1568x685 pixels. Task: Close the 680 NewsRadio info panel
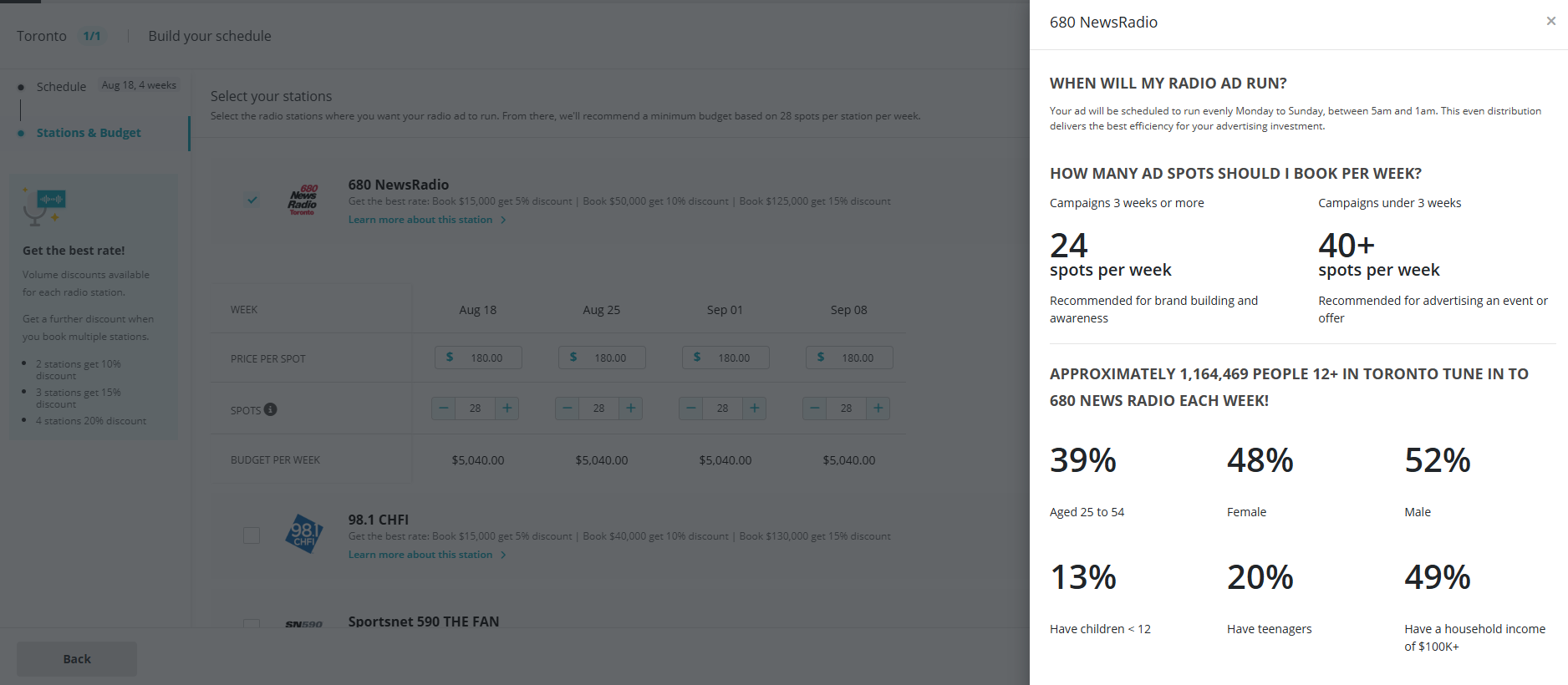pos(1550,21)
